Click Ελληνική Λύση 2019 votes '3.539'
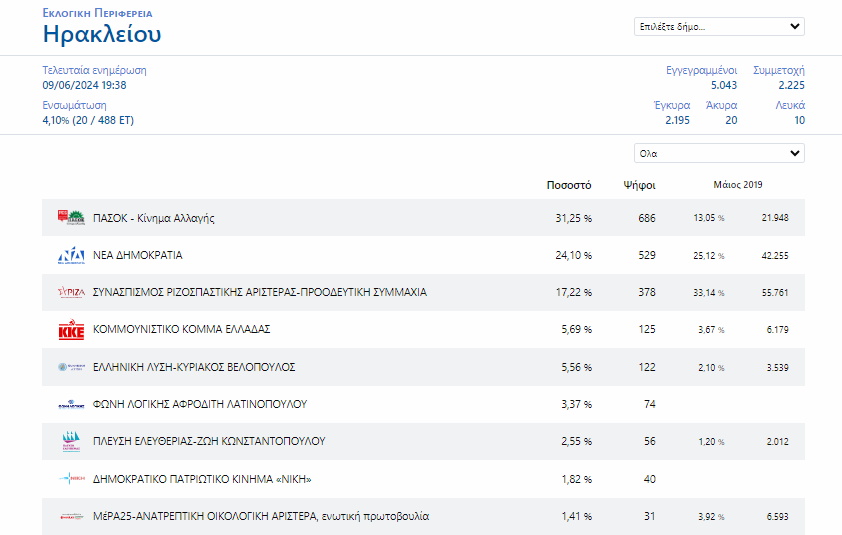 778,368
